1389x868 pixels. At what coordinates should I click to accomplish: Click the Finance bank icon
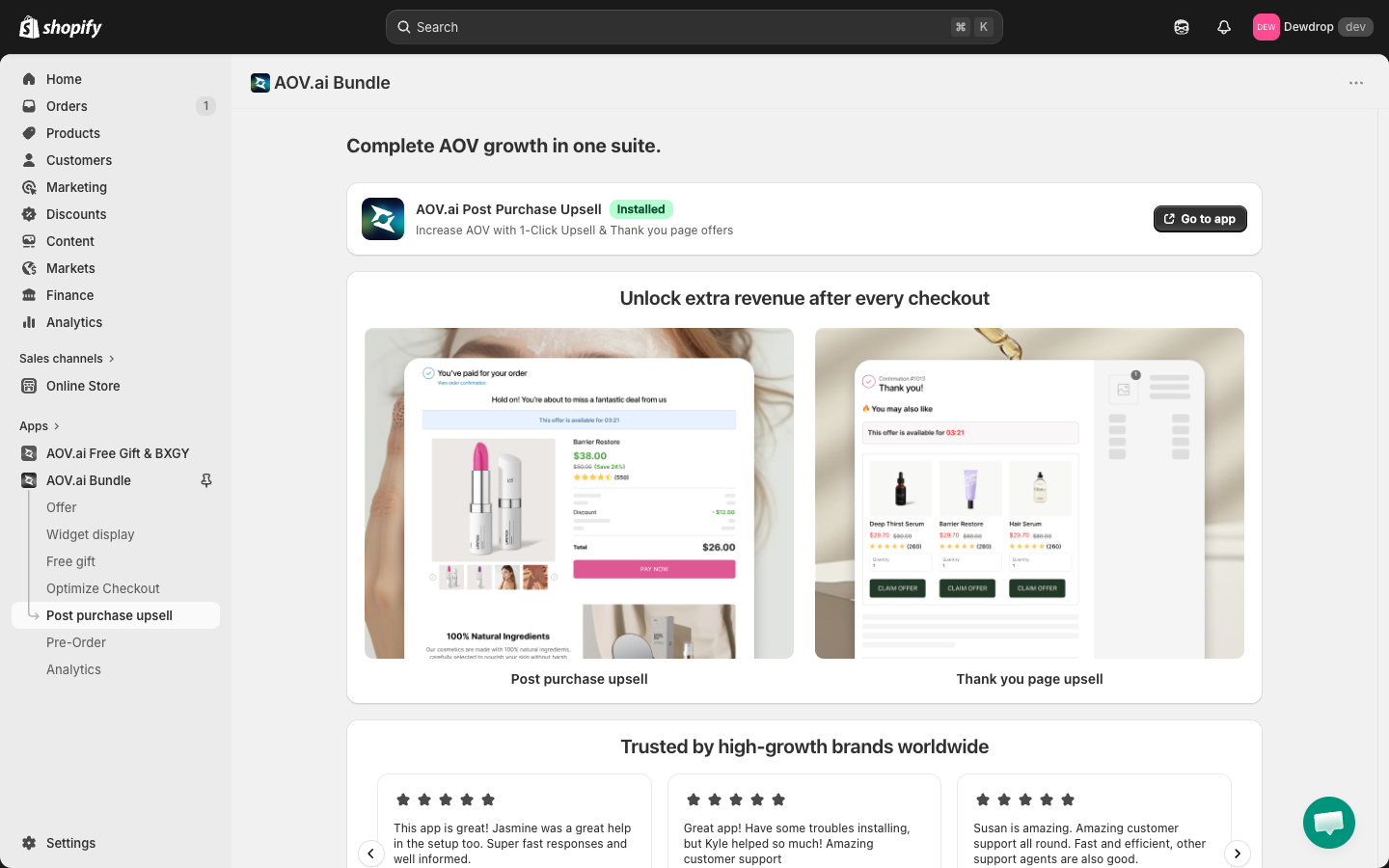pyautogui.click(x=29, y=295)
